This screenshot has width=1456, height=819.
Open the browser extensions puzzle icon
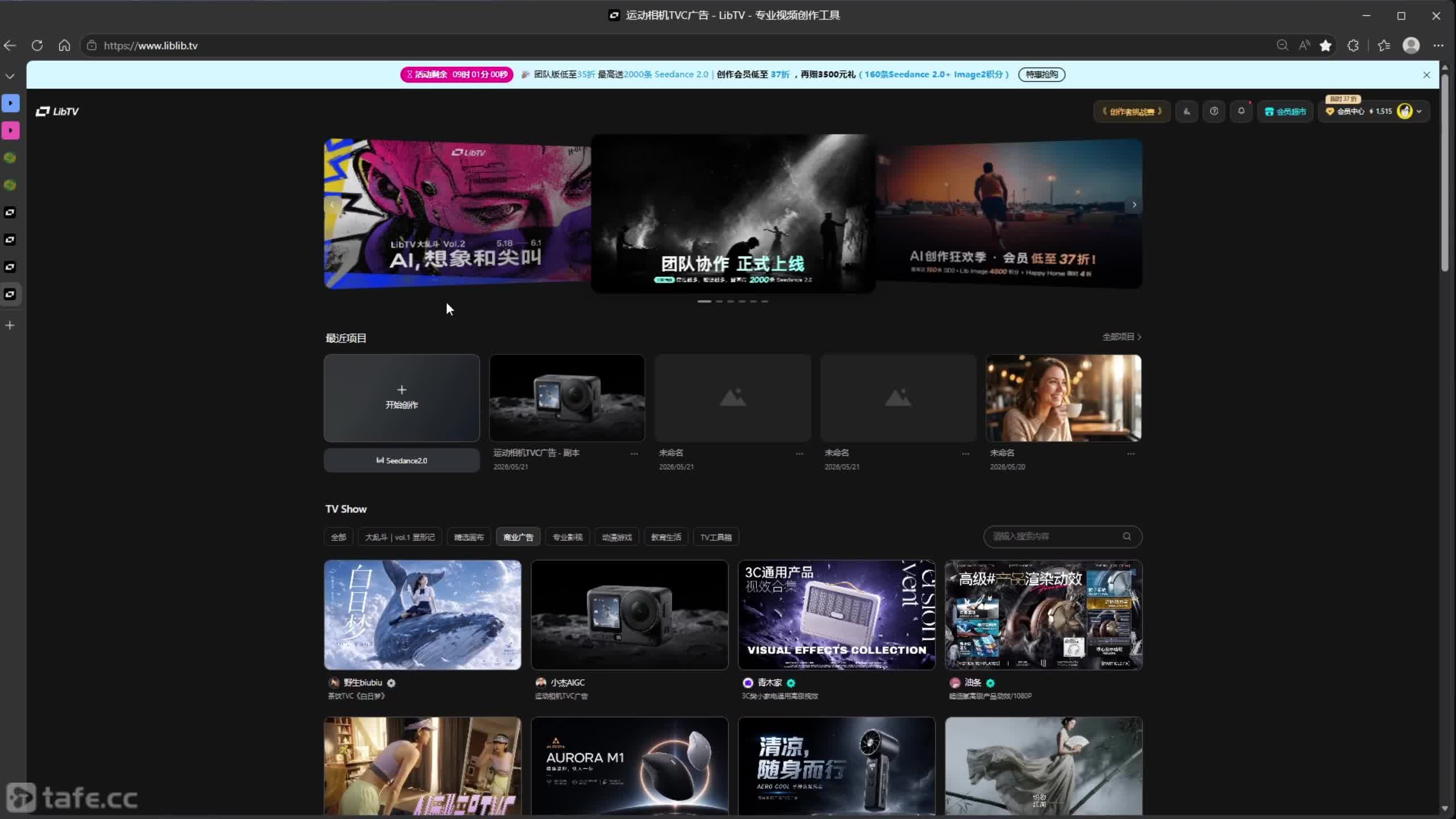[1353, 45]
